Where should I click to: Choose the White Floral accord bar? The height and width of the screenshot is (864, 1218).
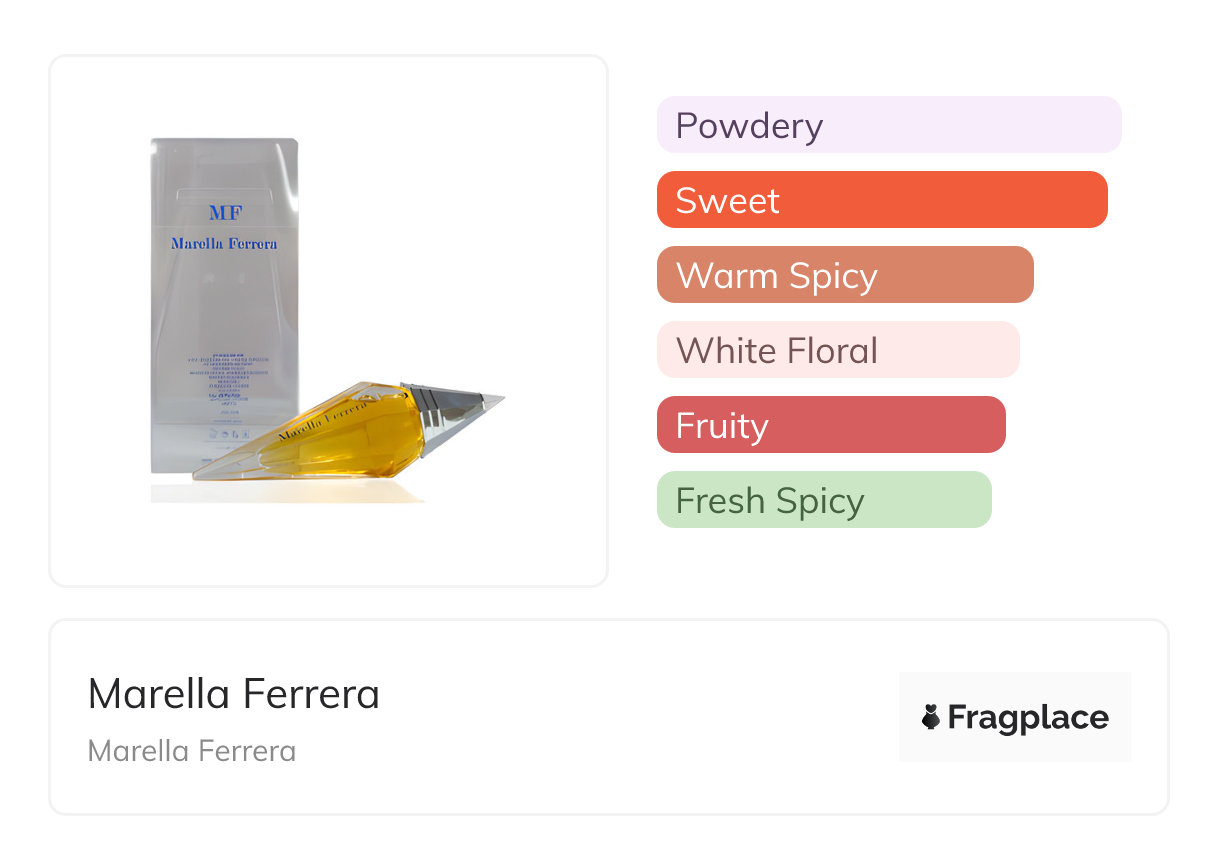[837, 350]
